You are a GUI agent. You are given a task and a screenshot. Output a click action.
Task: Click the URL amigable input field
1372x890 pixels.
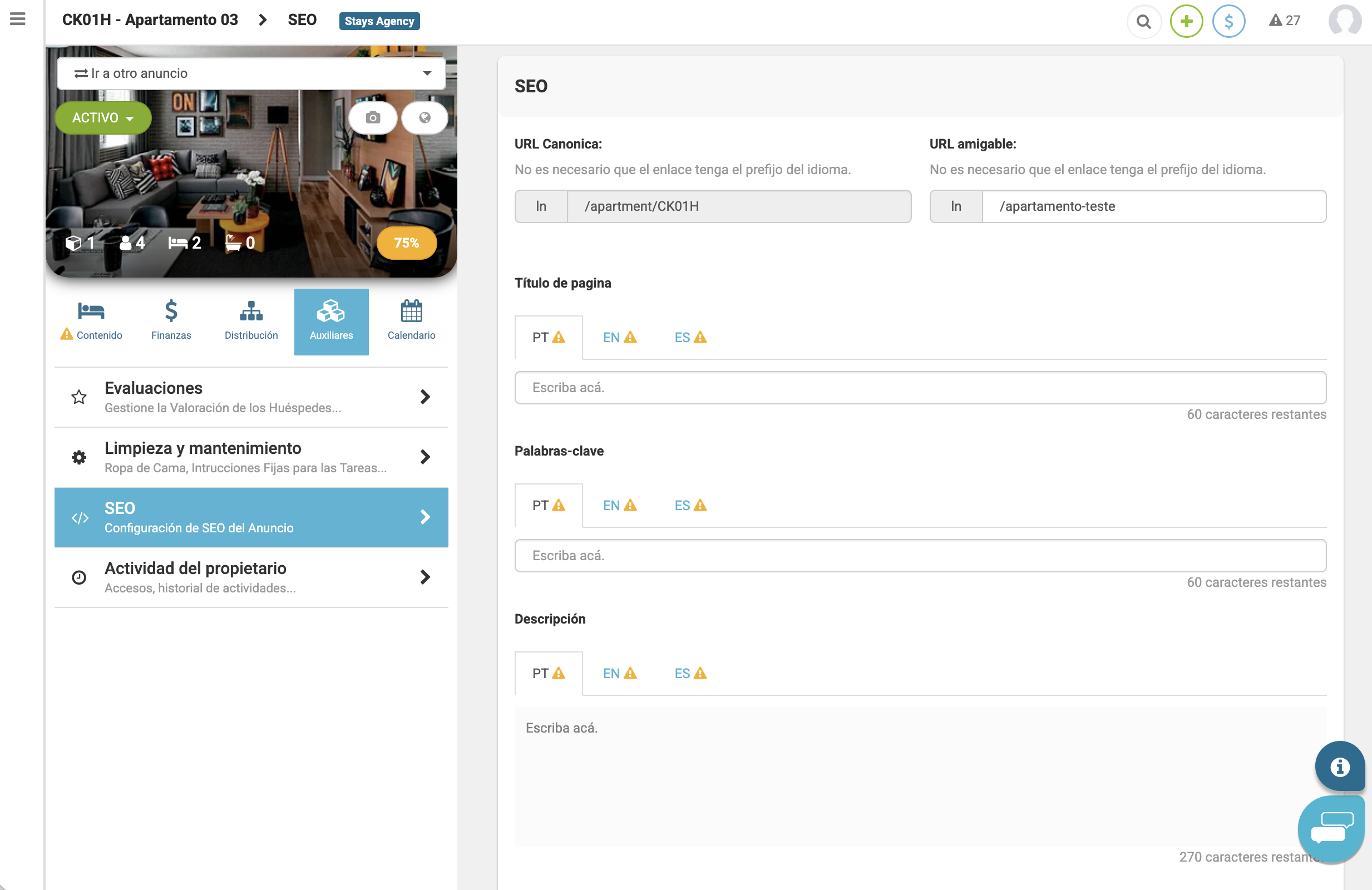pos(1153,206)
